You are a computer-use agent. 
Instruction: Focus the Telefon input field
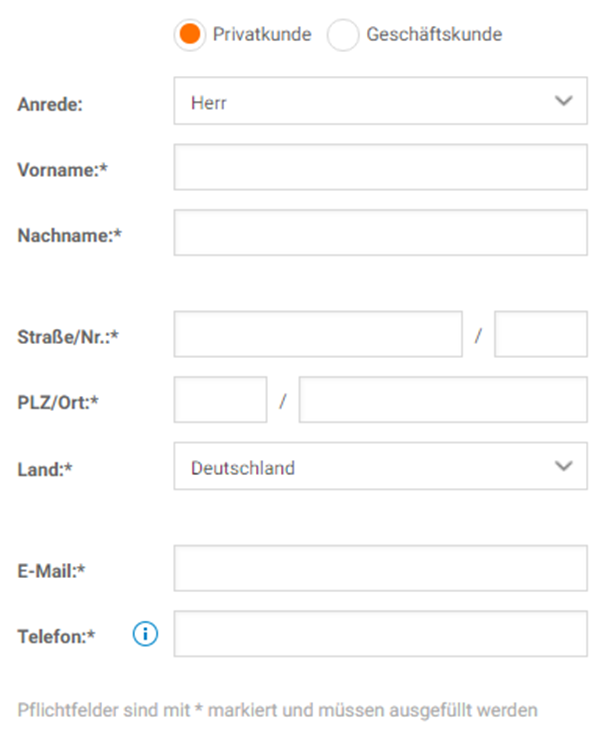[380, 634]
